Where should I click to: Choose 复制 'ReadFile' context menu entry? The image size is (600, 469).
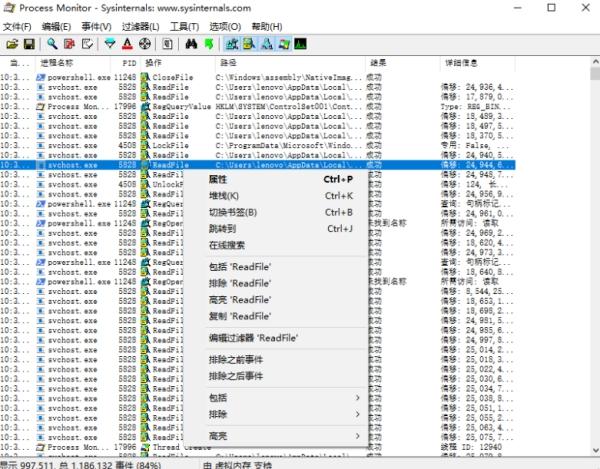[276, 316]
